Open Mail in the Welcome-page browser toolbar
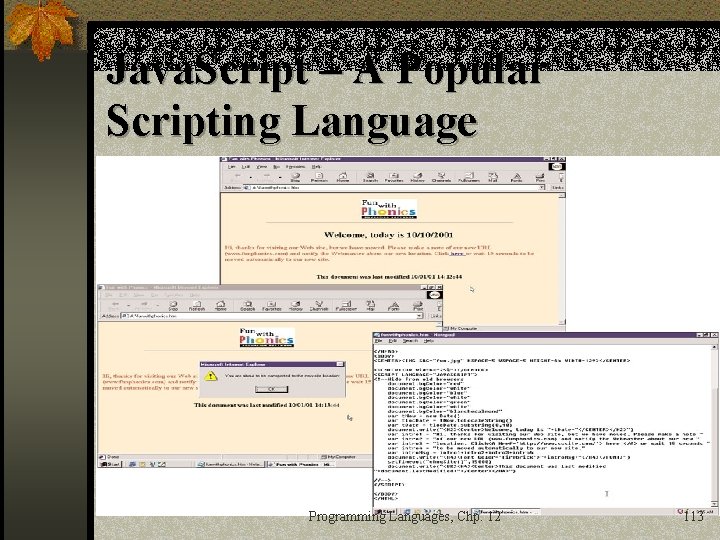This screenshot has height=540, width=720. point(493,177)
